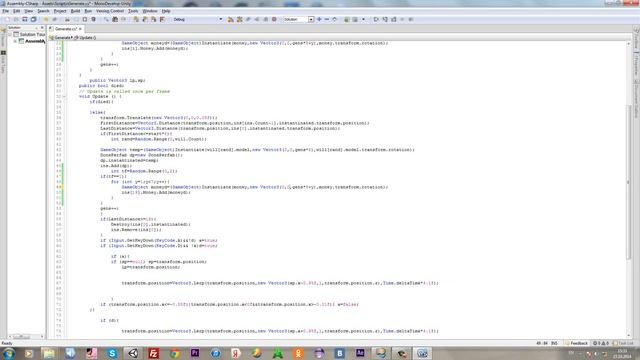Open the Solution combo box in toolbar
This screenshot has width=640, height=360.
tap(298, 19)
